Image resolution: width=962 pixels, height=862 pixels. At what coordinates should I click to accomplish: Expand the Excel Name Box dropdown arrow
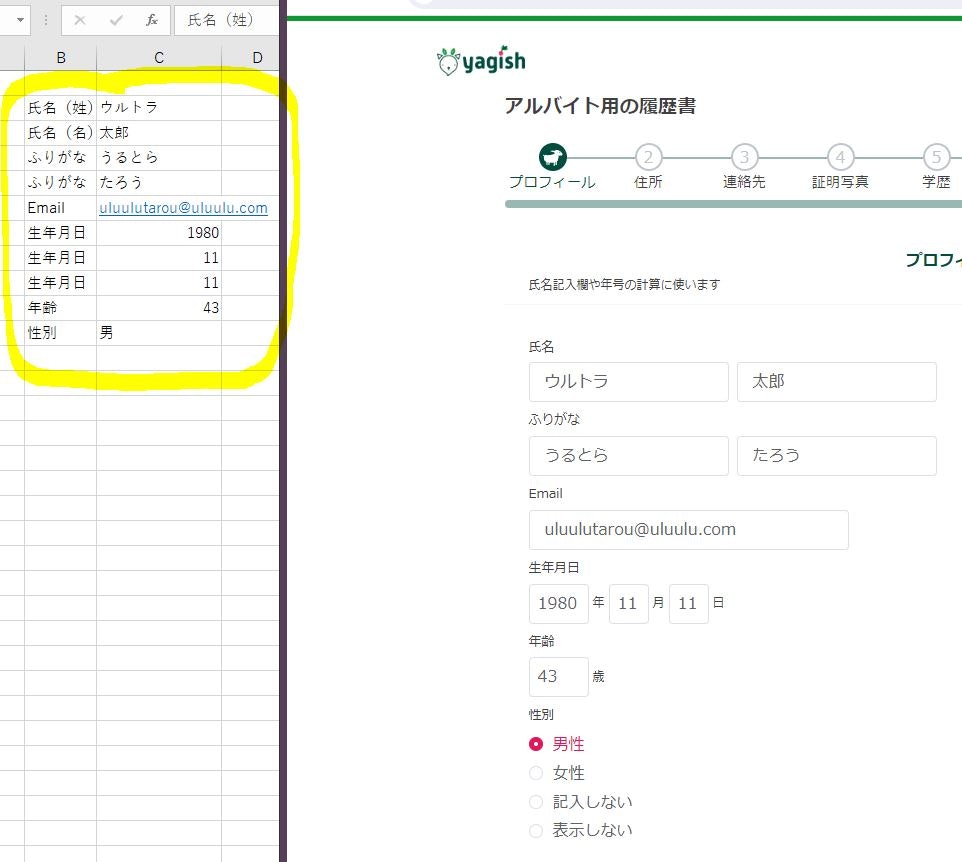tap(20, 20)
